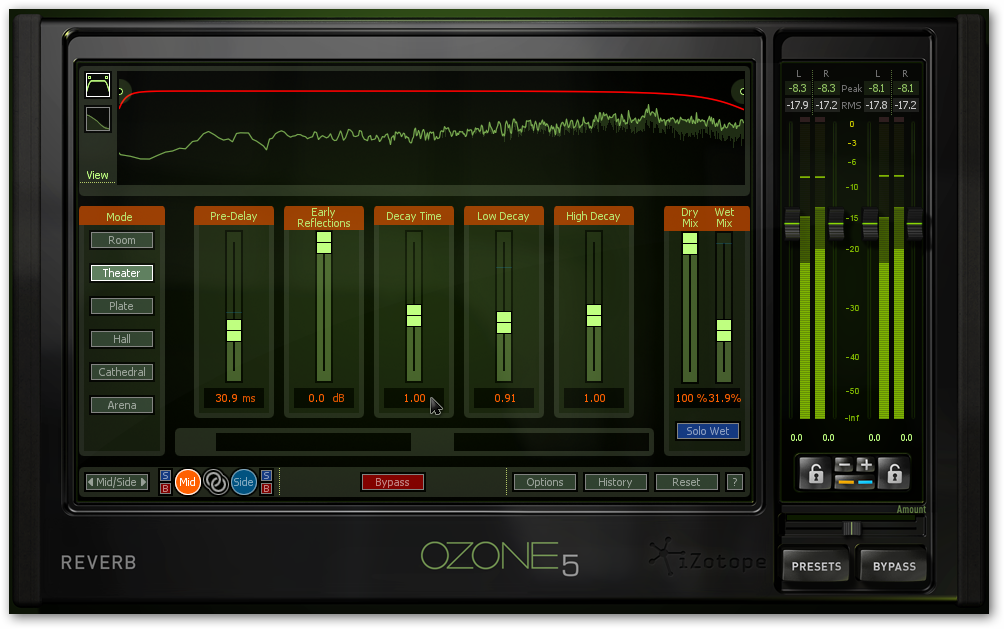This screenshot has width=1004, height=629.
Task: Click the Reset button
Action: click(686, 482)
